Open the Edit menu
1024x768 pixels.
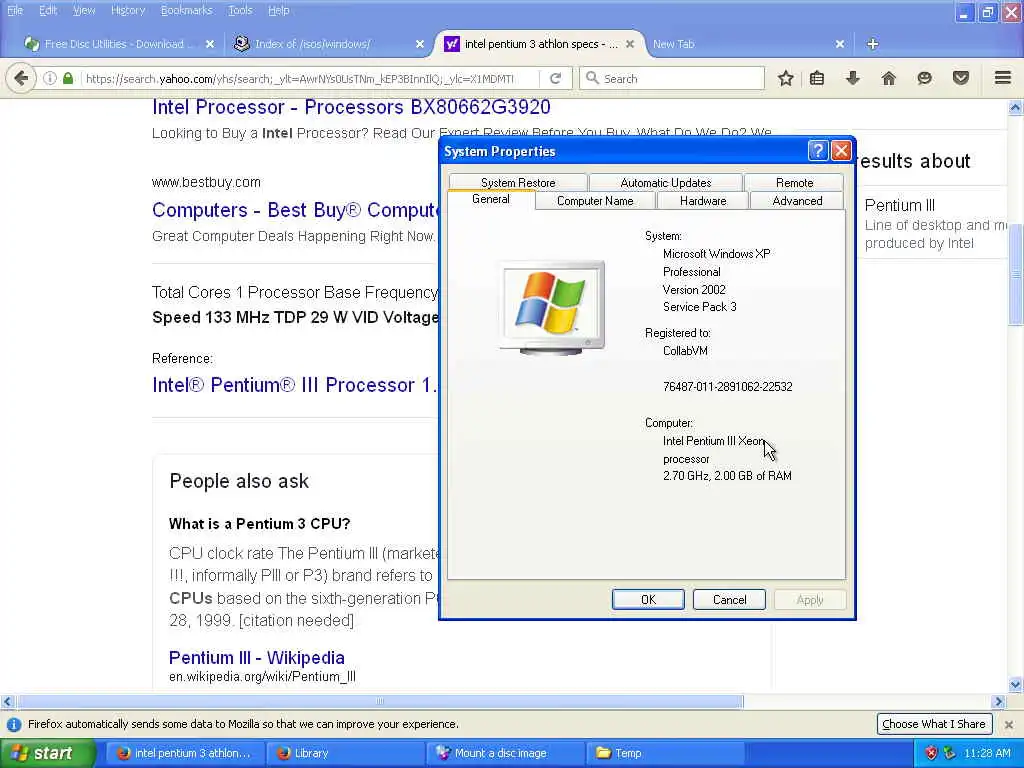(x=48, y=10)
